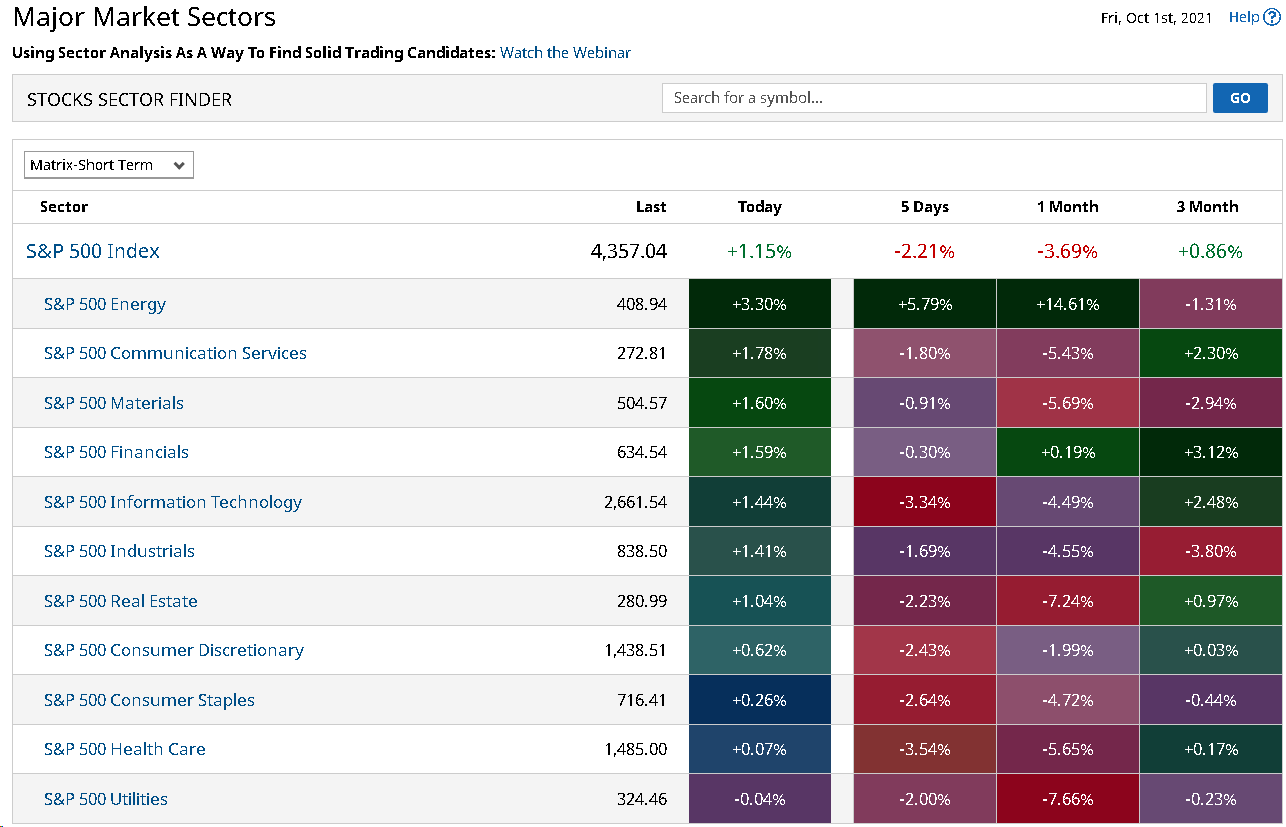Click Utilities' -0.04% Today cell
Image resolution: width=1286 pixels, height=827 pixels.
pyautogui.click(x=760, y=799)
